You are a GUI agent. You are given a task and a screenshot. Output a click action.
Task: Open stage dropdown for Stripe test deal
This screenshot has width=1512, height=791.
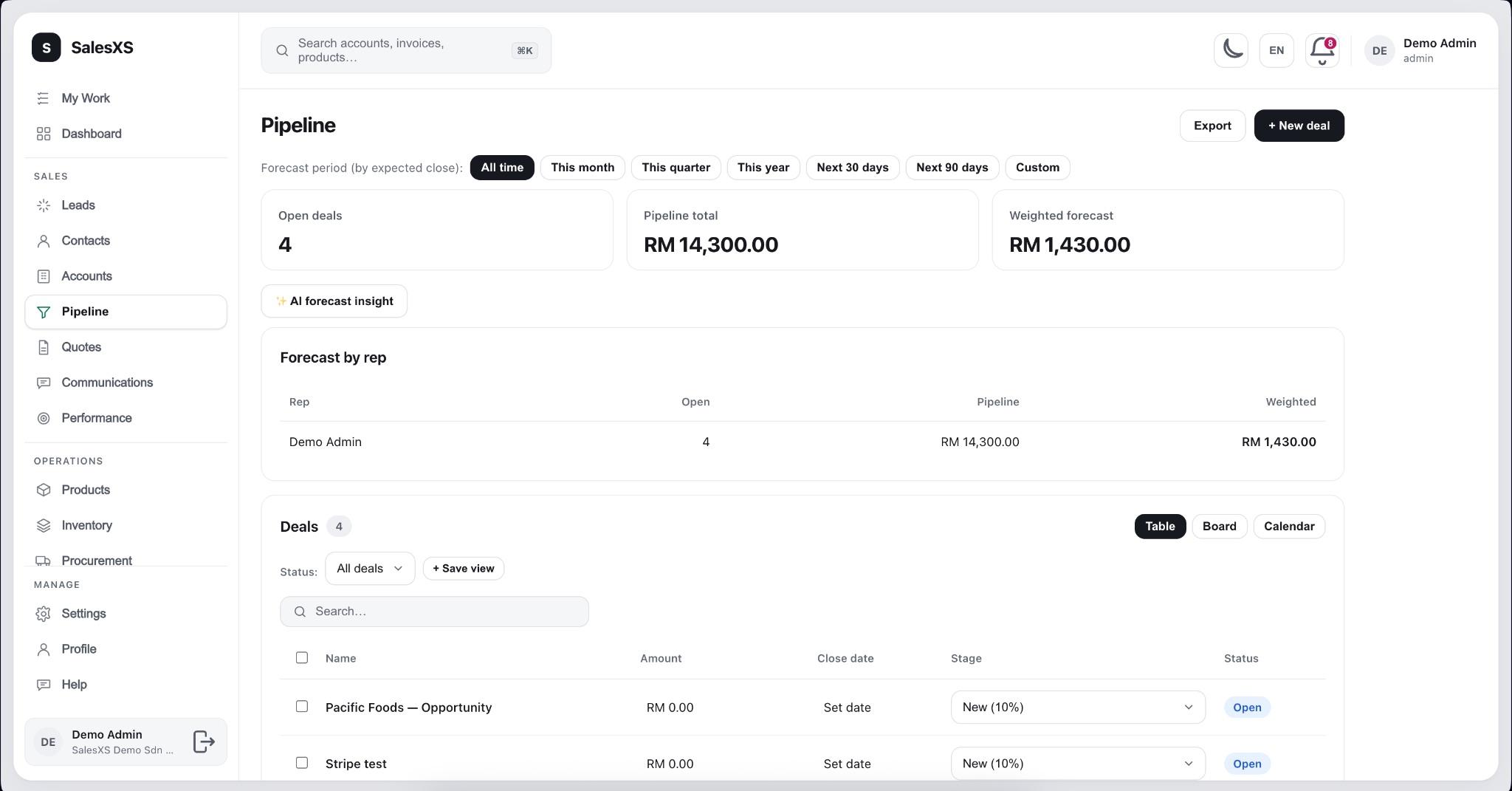click(x=1078, y=764)
